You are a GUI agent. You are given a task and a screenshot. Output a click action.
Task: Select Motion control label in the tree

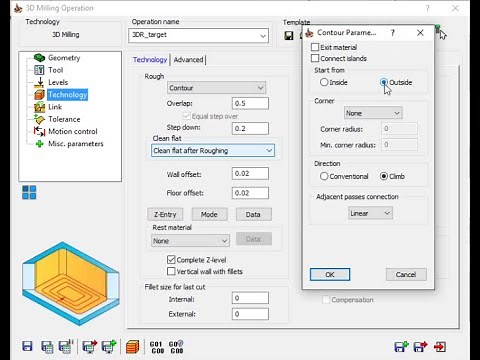pos(73,131)
